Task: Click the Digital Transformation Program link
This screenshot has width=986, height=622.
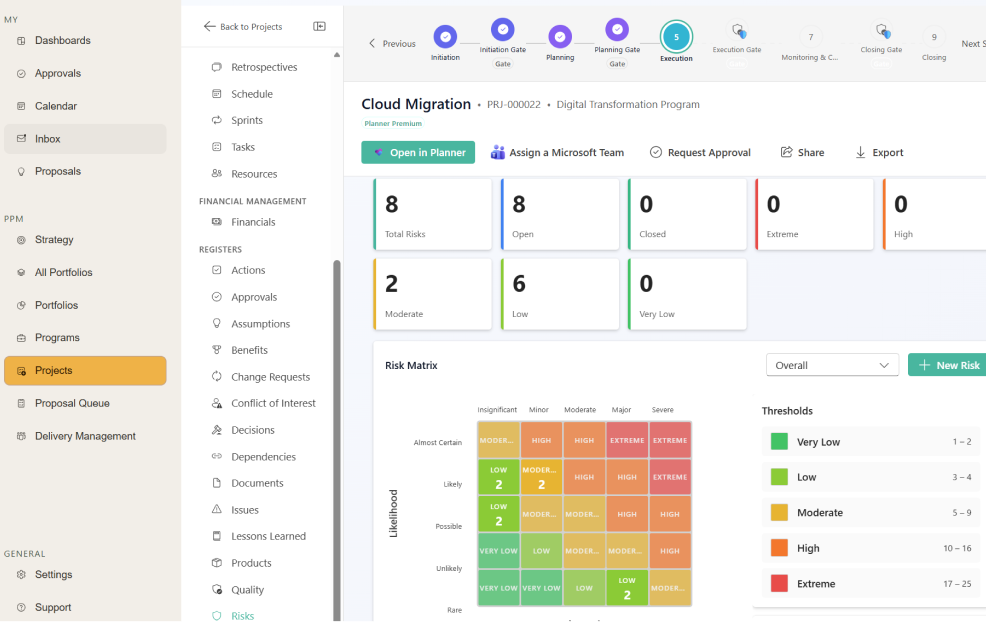Action: [628, 104]
